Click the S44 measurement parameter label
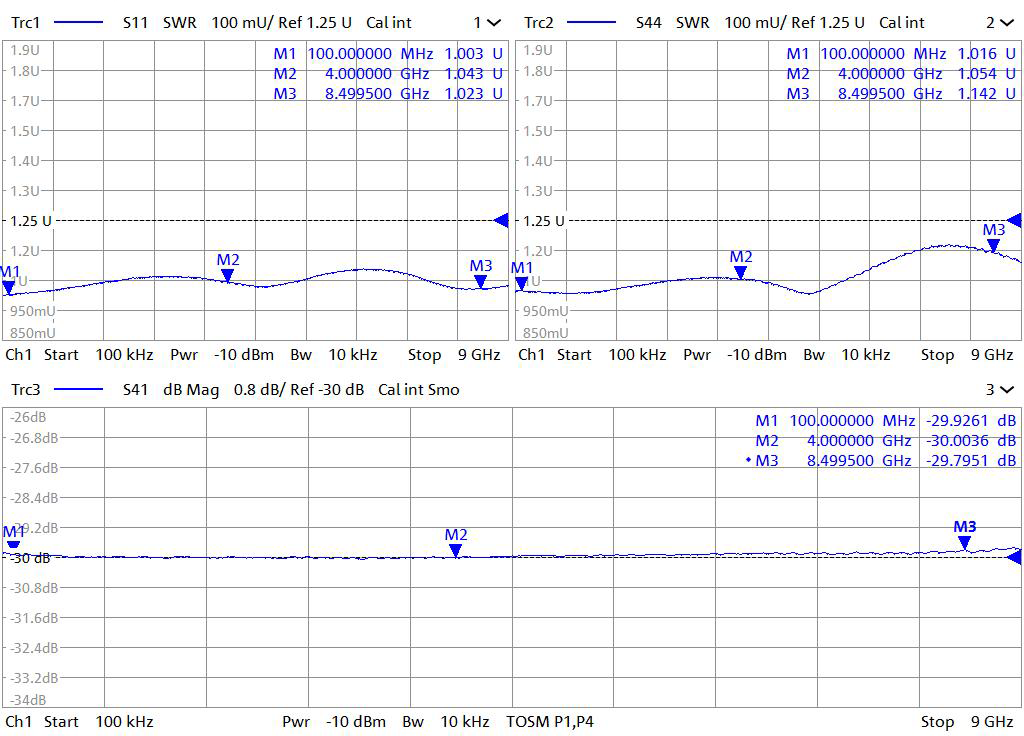Image resolution: width=1024 pixels, height=736 pixels. (x=648, y=22)
